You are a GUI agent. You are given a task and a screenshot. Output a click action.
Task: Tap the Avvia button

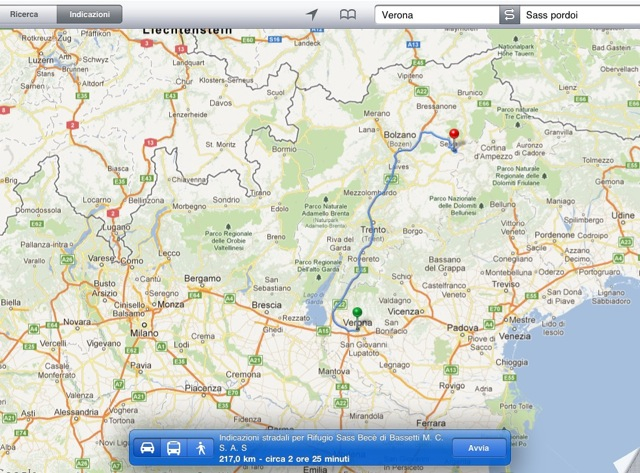[478, 448]
